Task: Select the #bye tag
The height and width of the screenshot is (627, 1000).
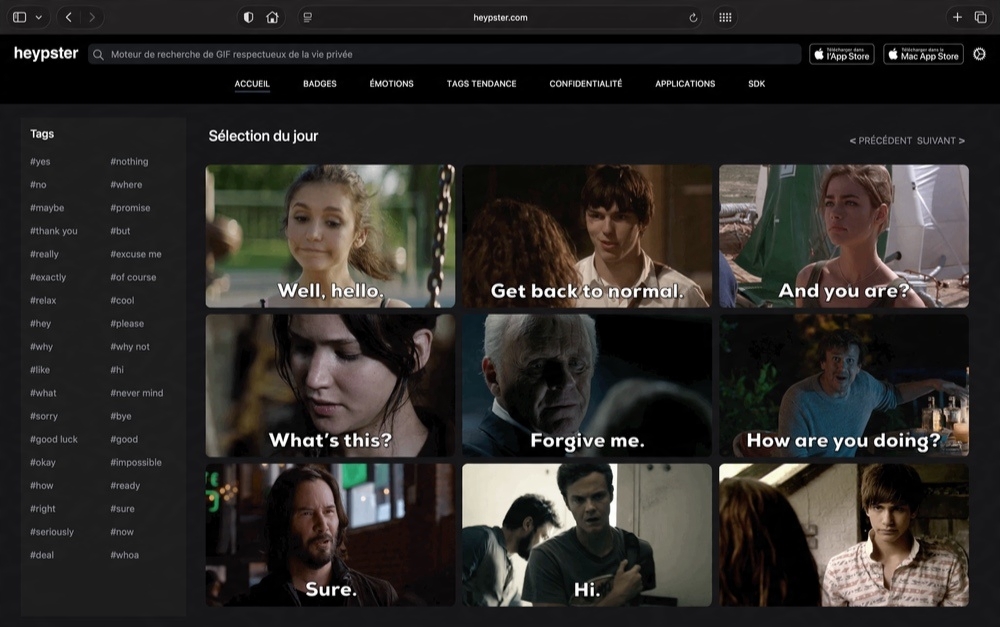Action: pyautogui.click(x=121, y=416)
